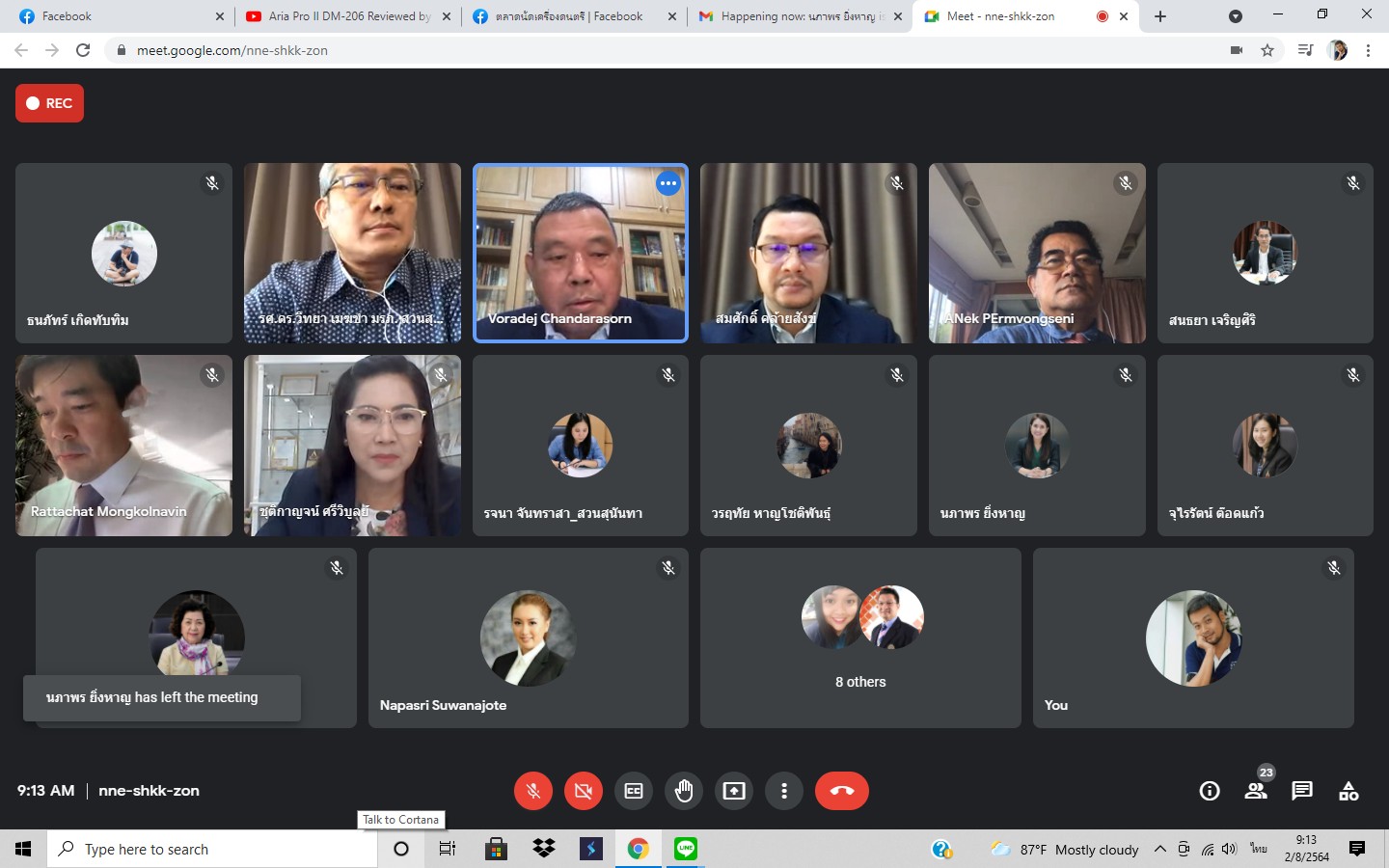This screenshot has width=1389, height=868.
Task: Open more options three-dot menu
Action: tap(784, 791)
